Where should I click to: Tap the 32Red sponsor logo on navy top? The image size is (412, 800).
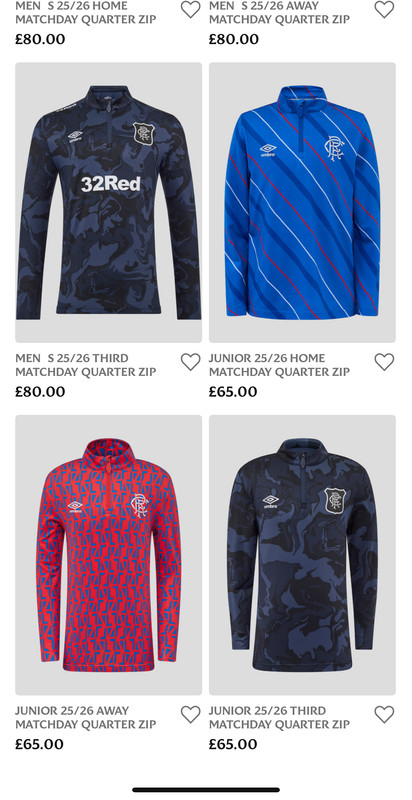point(111,184)
